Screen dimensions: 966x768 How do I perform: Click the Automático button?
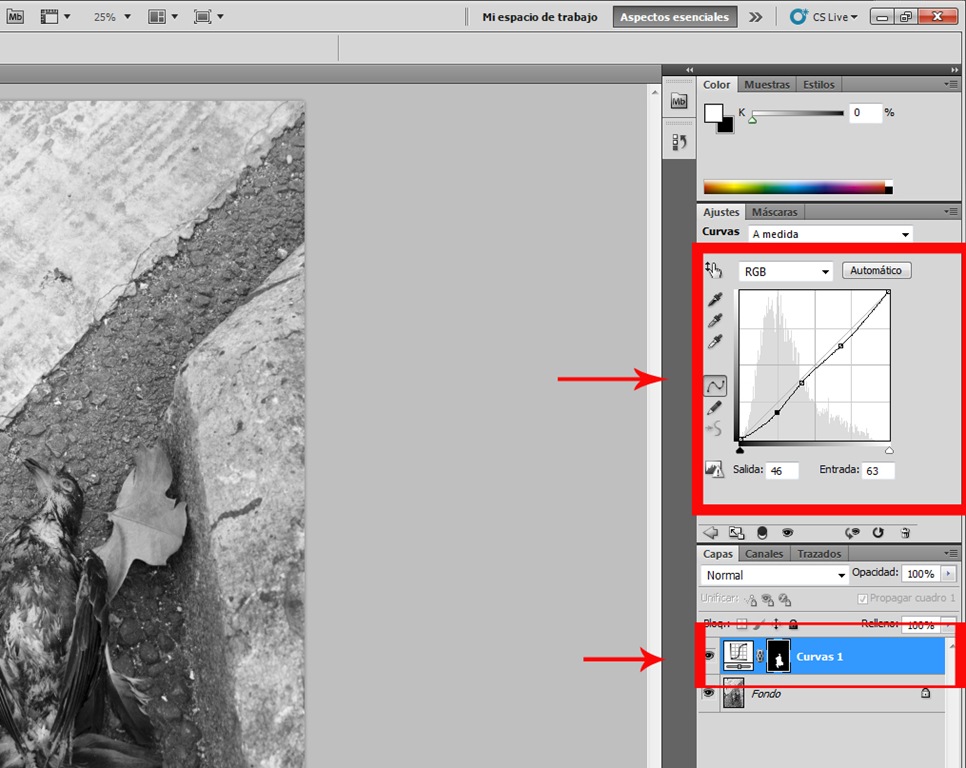click(x=876, y=270)
